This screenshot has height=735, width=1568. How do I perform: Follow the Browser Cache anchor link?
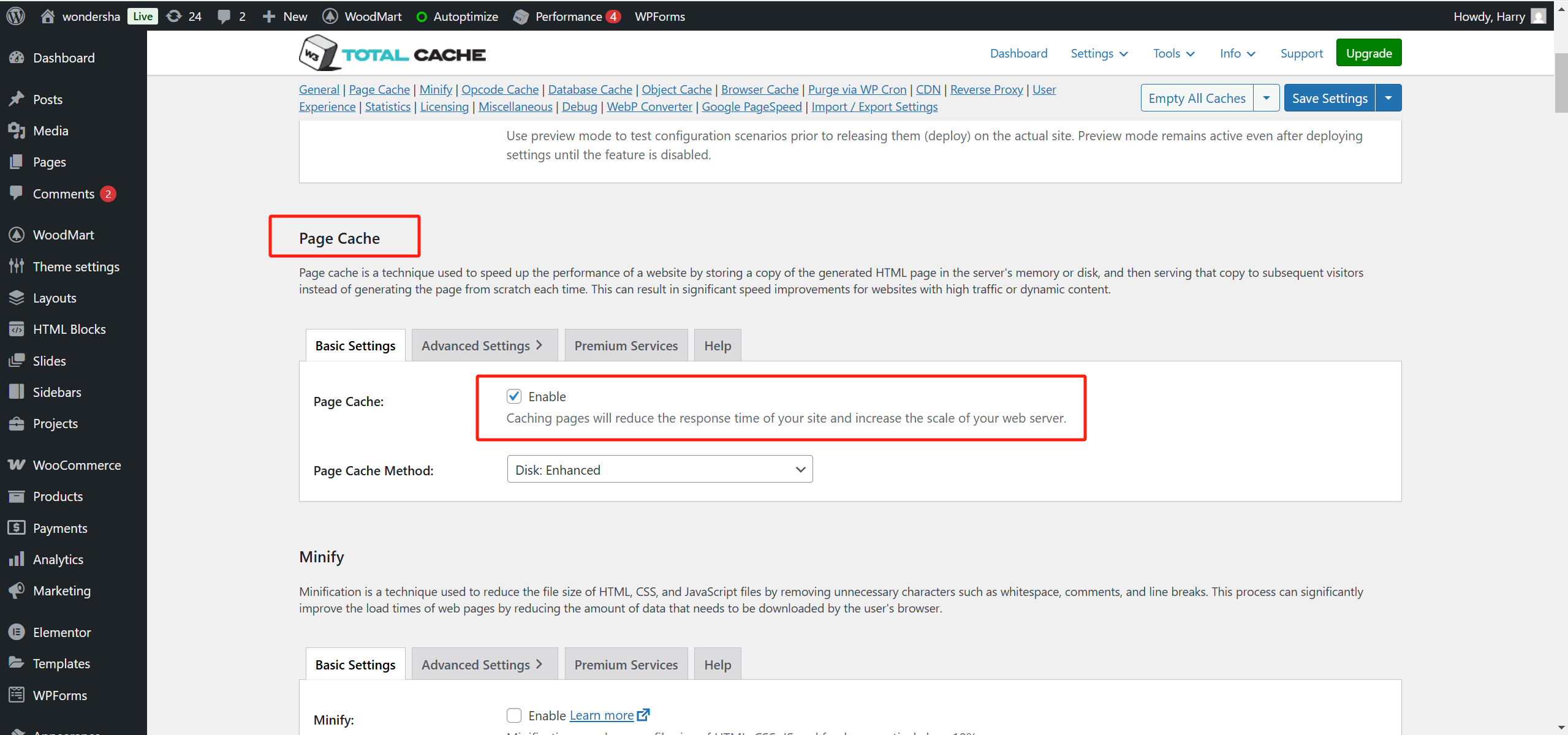(x=759, y=89)
